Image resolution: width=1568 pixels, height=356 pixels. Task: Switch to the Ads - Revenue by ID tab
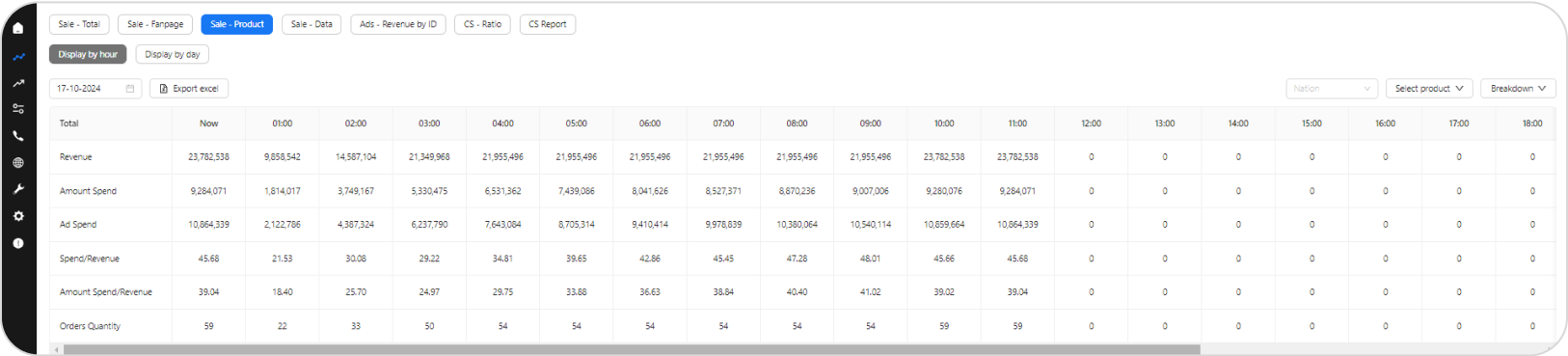pos(398,24)
